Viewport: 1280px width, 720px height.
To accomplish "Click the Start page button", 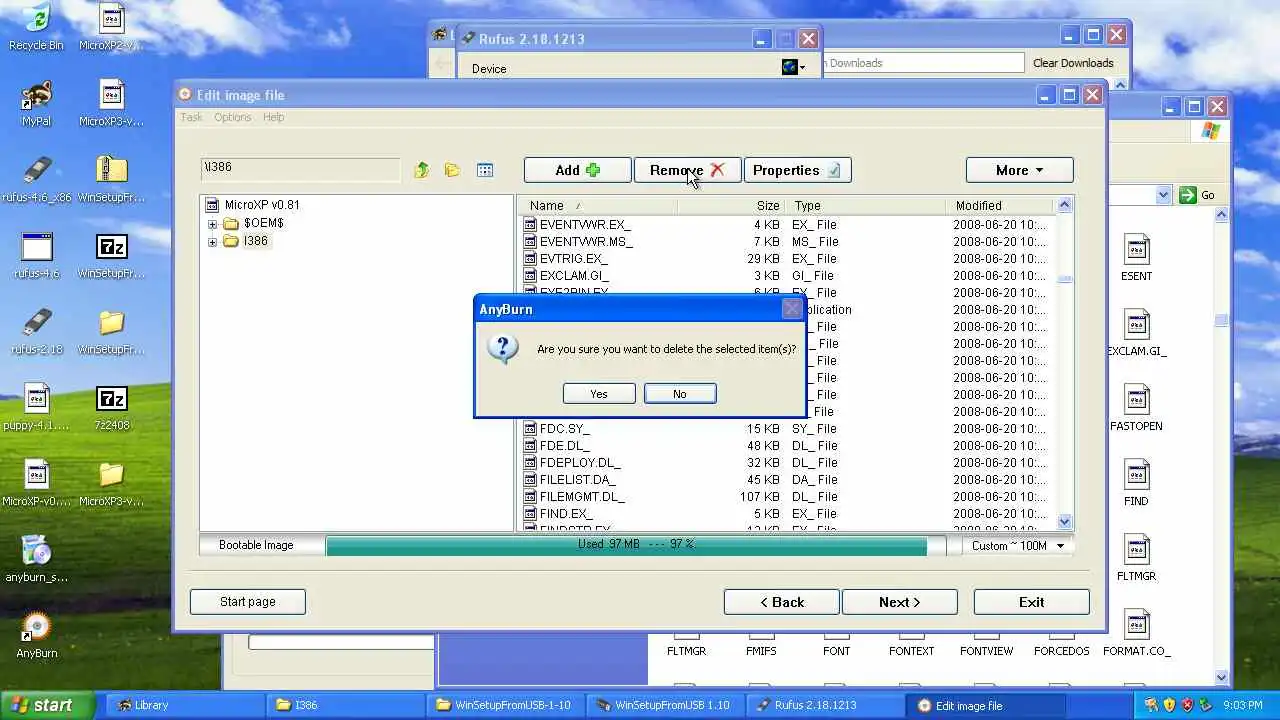I will coord(247,602).
